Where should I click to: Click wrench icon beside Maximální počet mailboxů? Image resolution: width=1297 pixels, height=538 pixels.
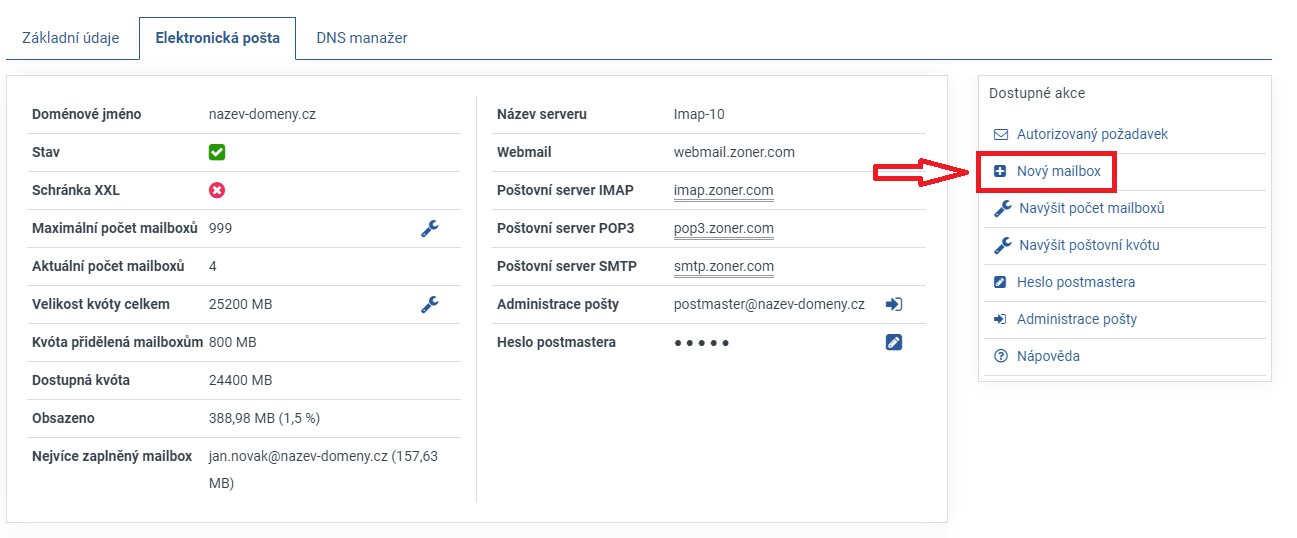coord(429,228)
